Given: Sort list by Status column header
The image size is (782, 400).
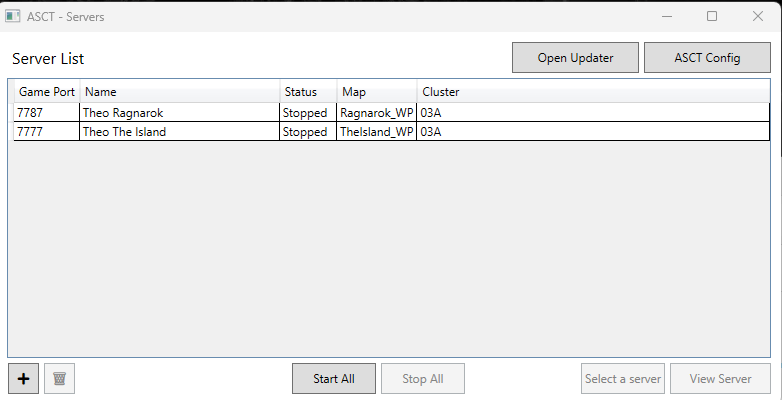Looking at the screenshot, I should coord(308,92).
